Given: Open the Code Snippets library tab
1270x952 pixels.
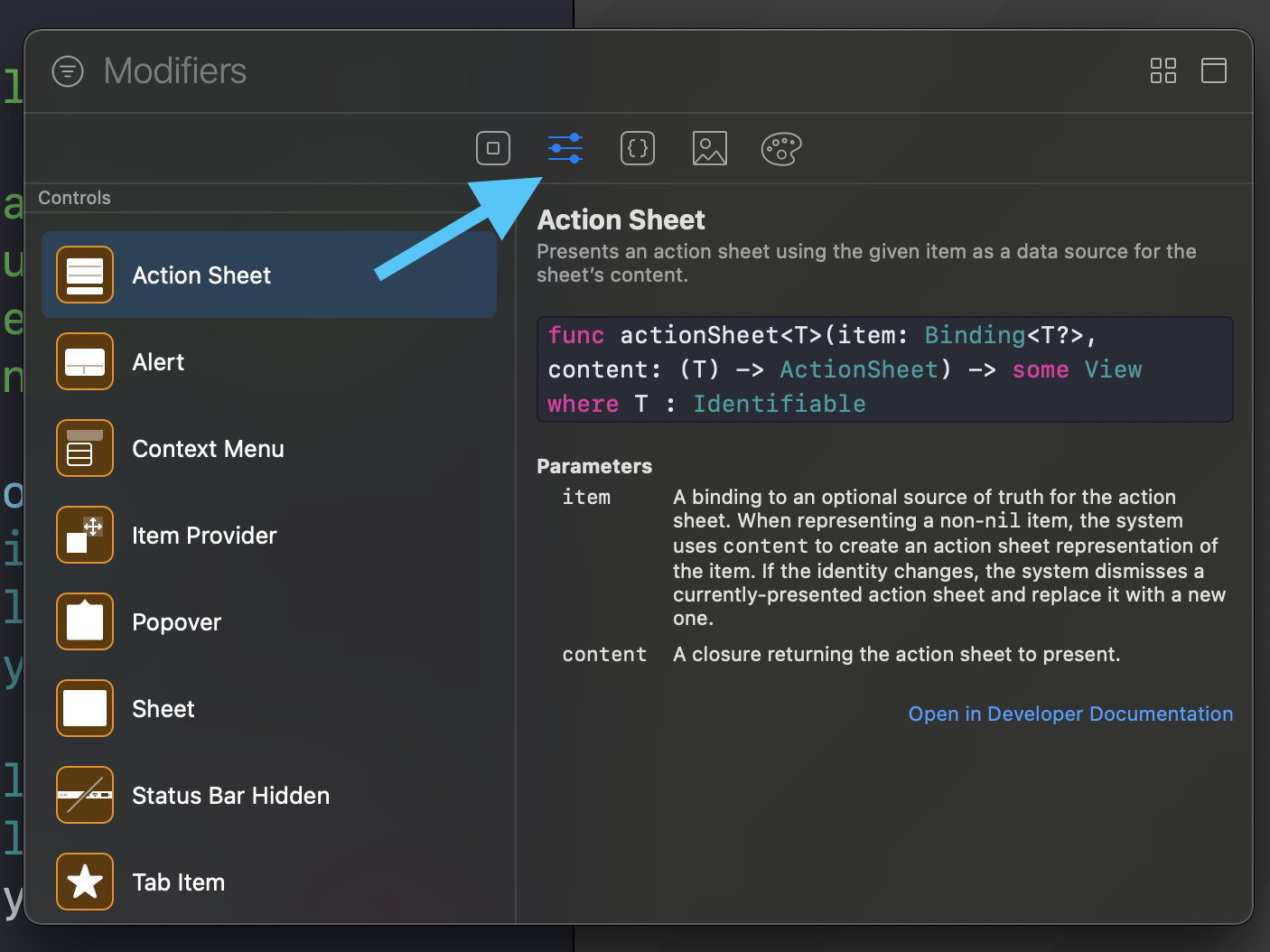Looking at the screenshot, I should [x=638, y=148].
